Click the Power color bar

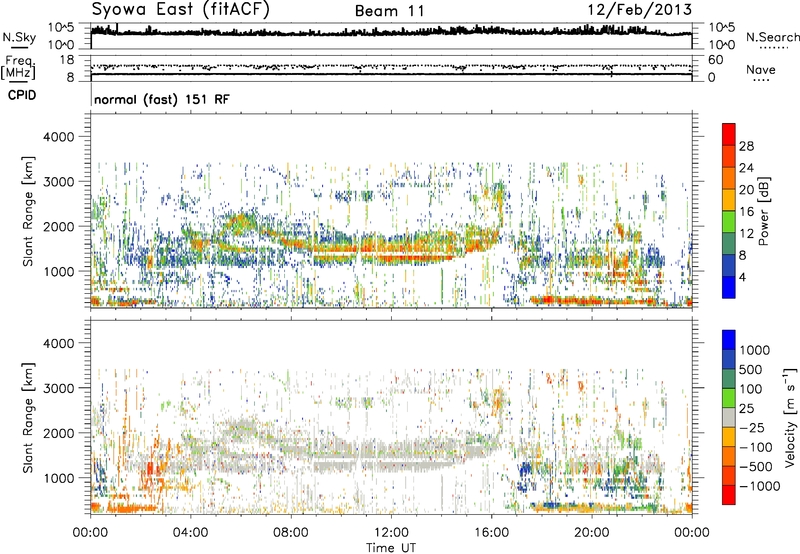[729, 211]
